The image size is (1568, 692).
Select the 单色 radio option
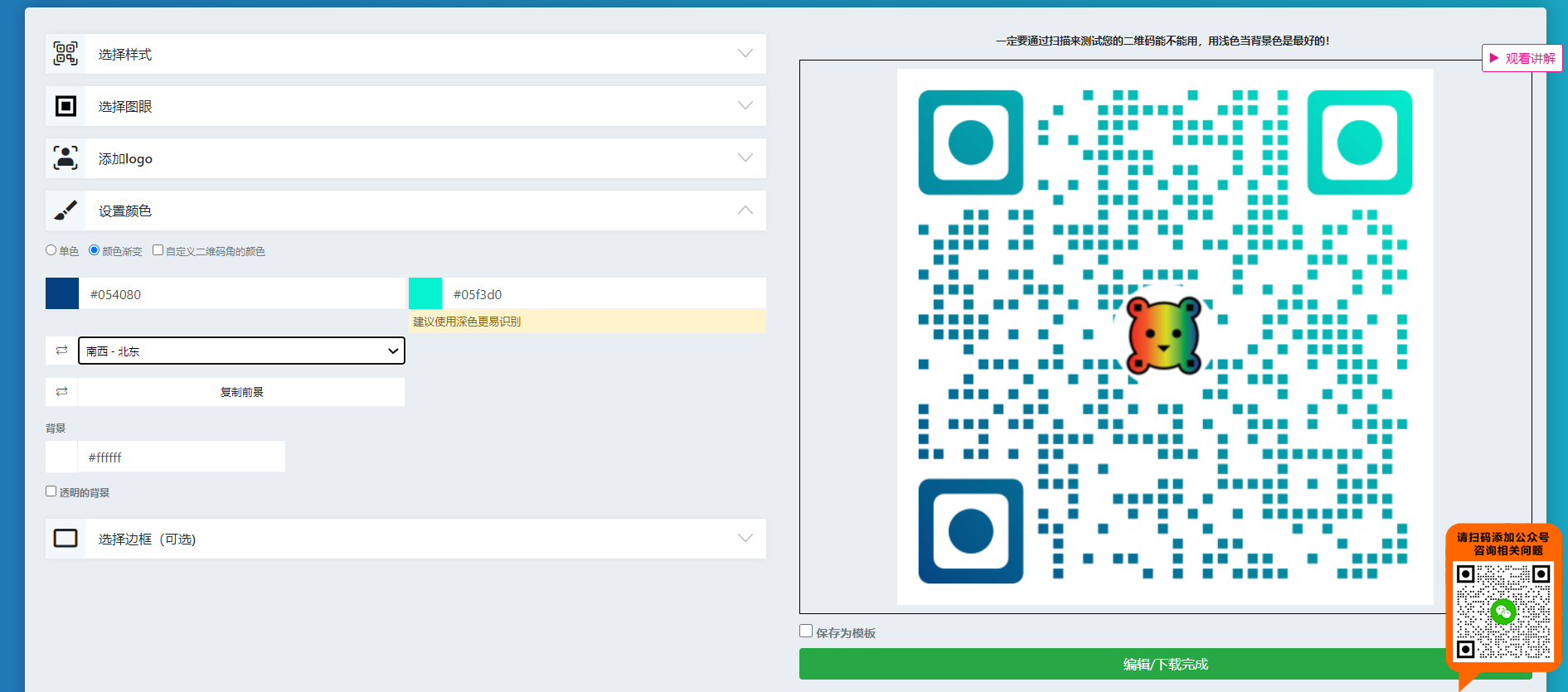click(51, 250)
